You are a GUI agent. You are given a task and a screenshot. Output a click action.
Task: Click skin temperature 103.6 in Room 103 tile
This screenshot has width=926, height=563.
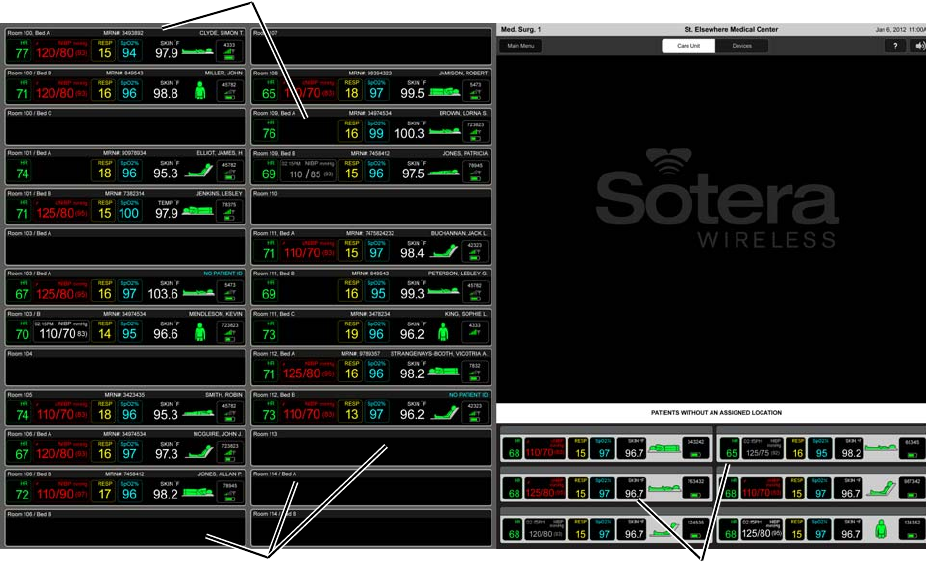point(162,294)
